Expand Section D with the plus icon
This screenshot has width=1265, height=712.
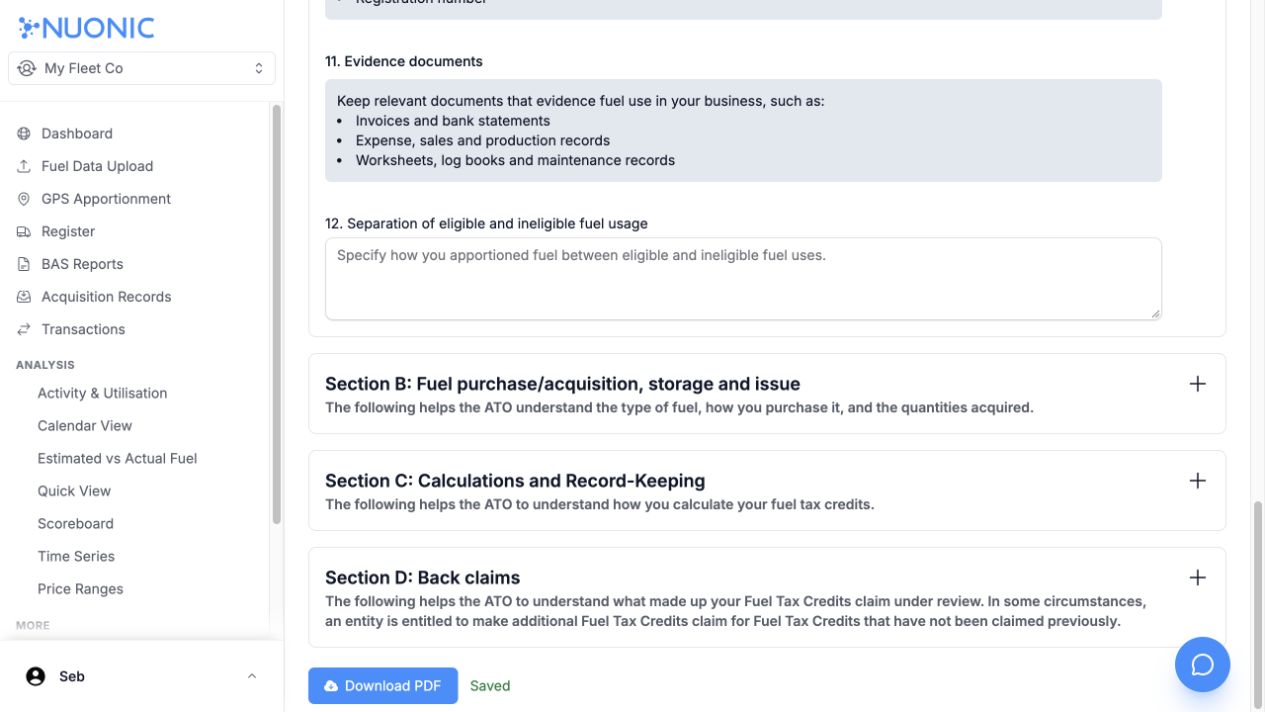tap(1197, 578)
